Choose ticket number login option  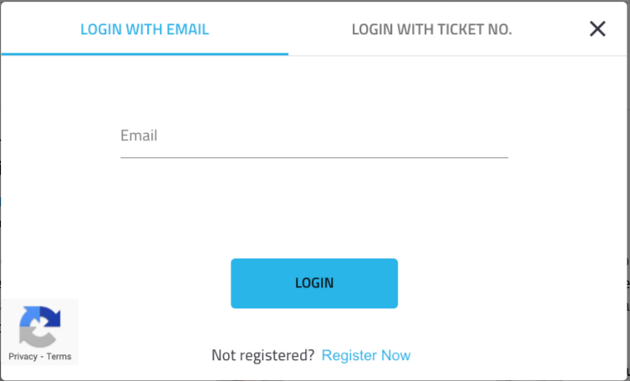point(432,29)
